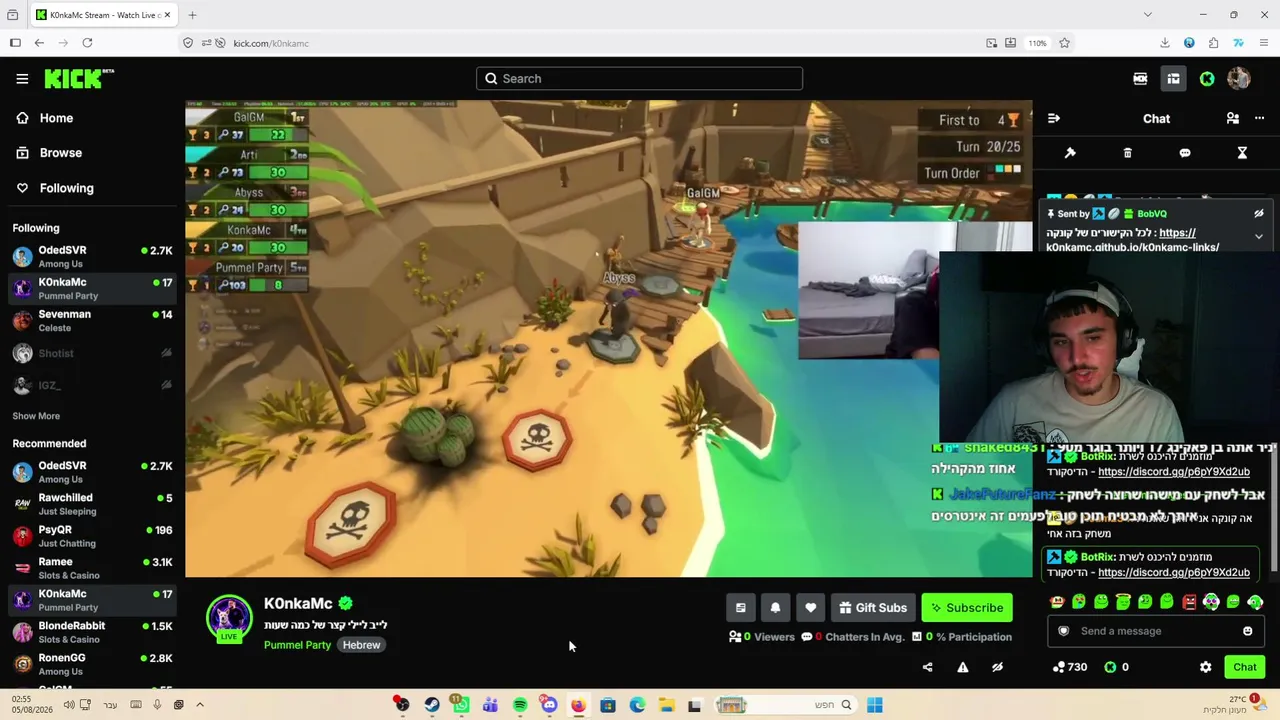Open the emoji picker in message box
1280x720 pixels.
click(1247, 631)
